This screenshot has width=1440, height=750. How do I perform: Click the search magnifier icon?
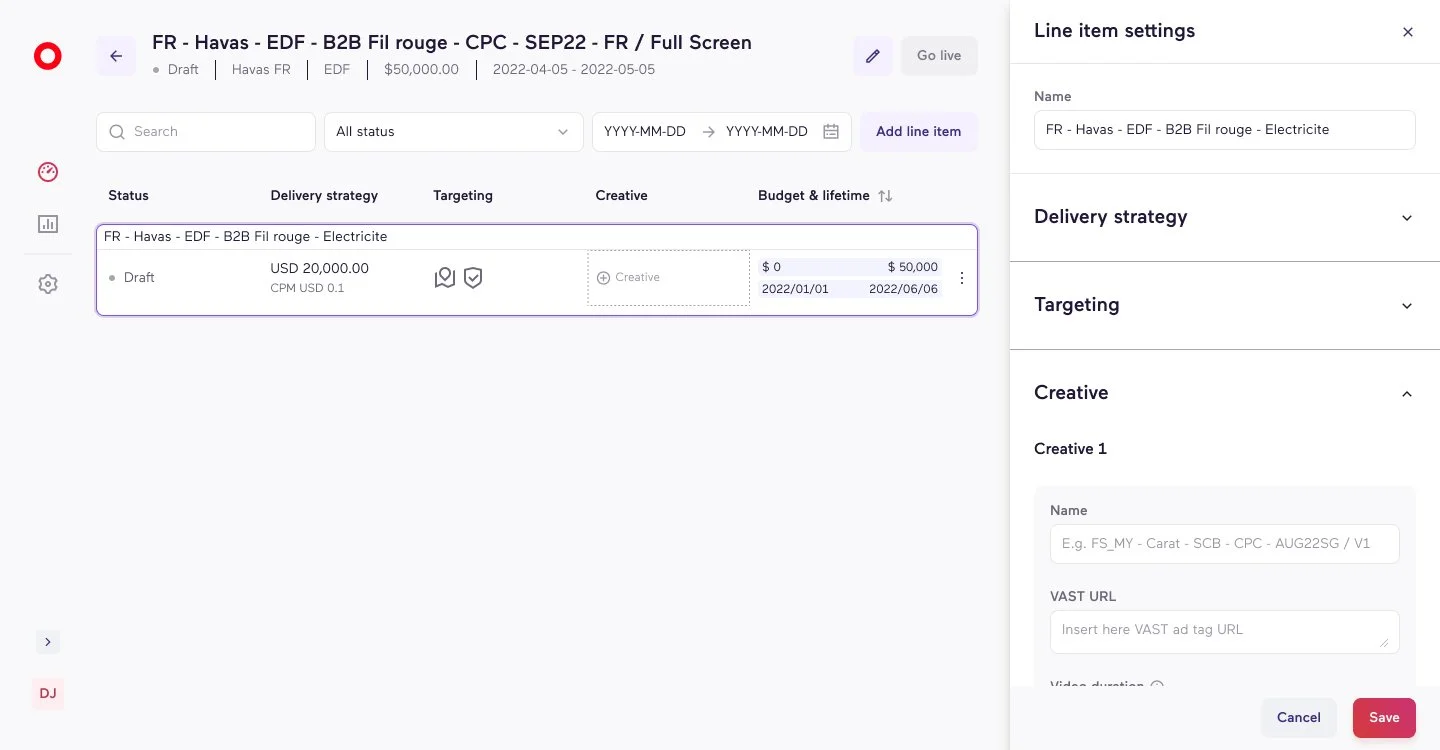pyautogui.click(x=118, y=132)
